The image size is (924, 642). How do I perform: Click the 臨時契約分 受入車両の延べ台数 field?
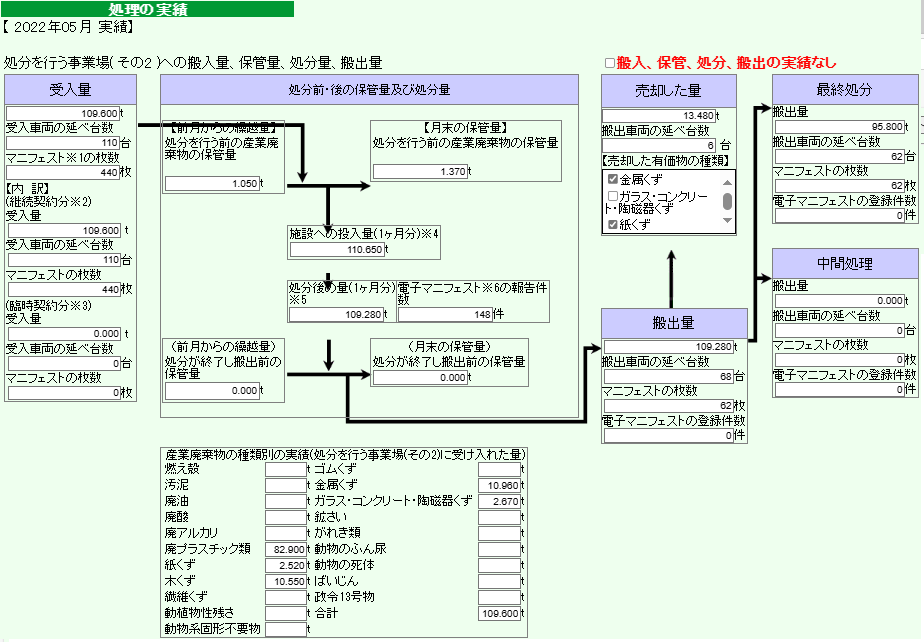pyautogui.click(x=64, y=363)
